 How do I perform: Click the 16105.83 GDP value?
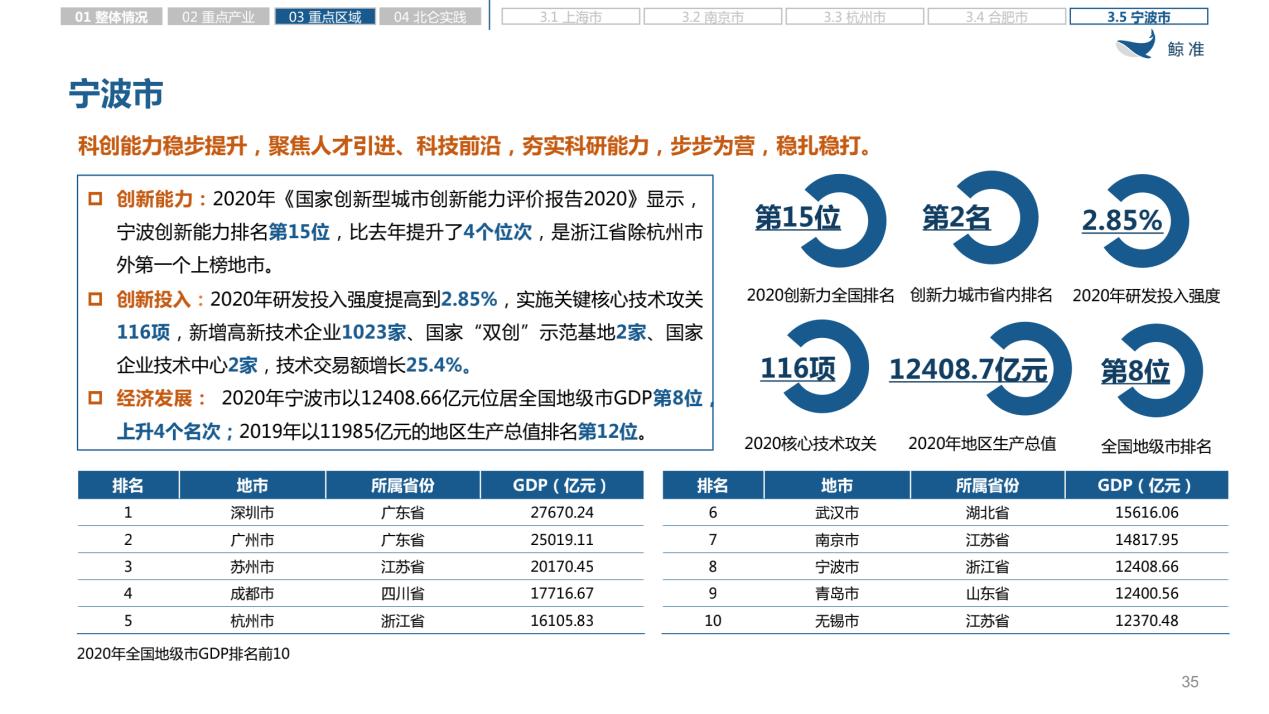point(562,621)
